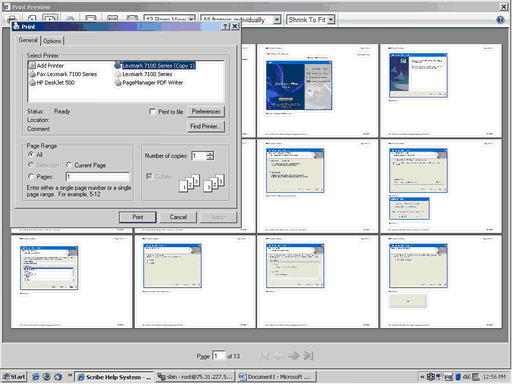Screen dimensions: 512x384
Task: Close the Print dialog
Action: [x=235, y=27]
